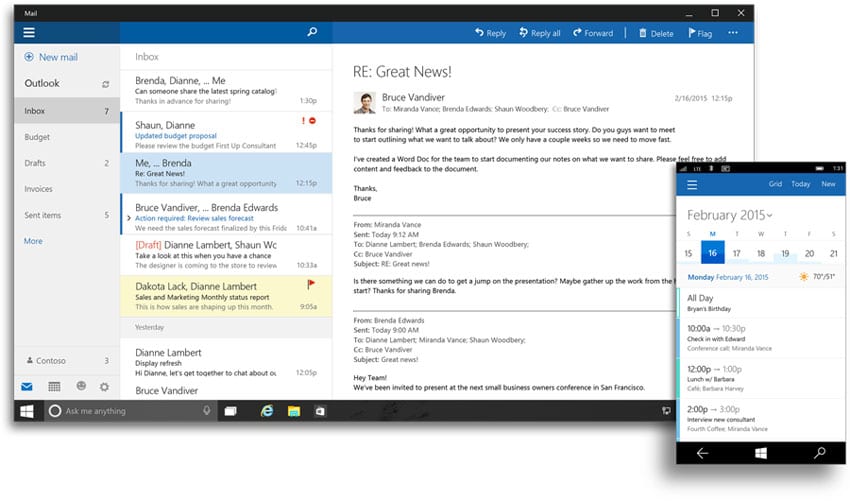Sync the Outlook account with refresh icon

pos(106,85)
